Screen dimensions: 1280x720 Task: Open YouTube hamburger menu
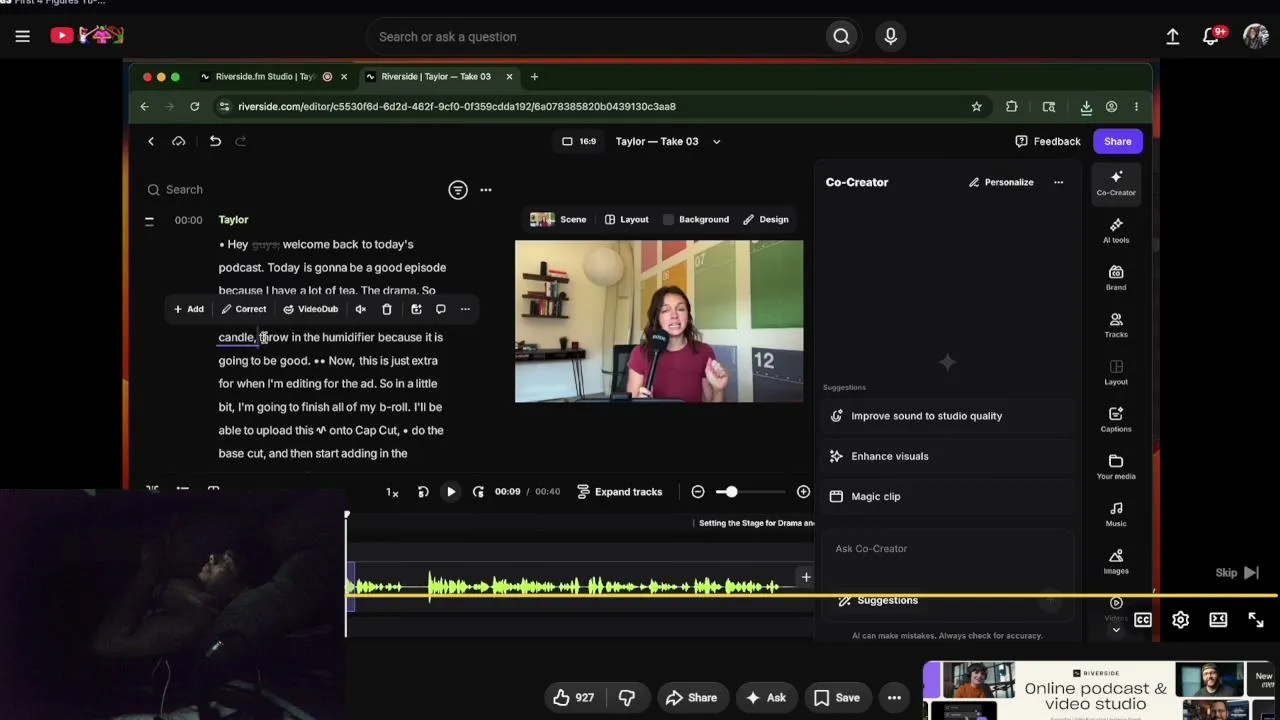pyautogui.click(x=22, y=36)
